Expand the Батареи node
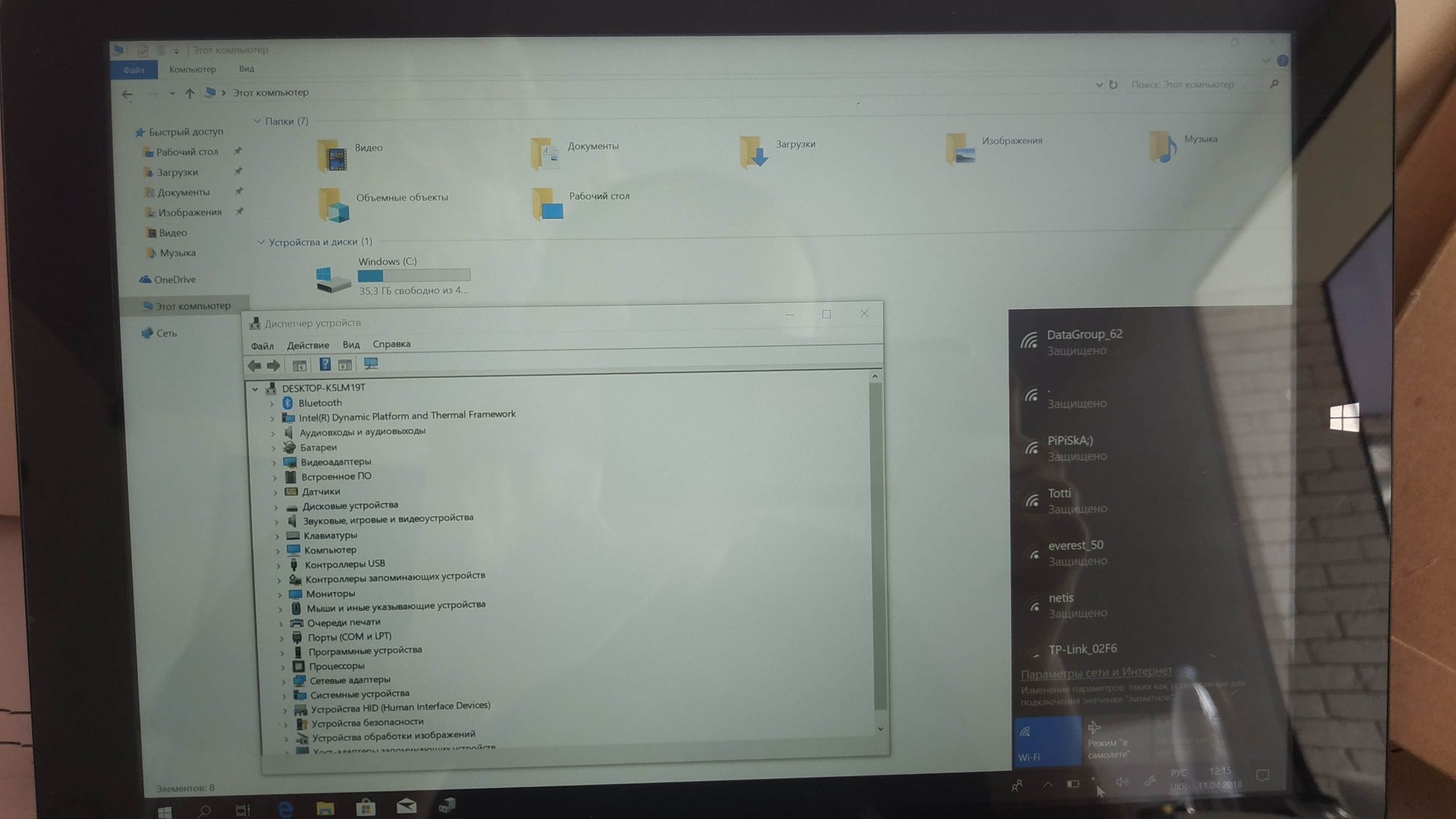Screen dimensions: 1456x819 tap(273, 448)
